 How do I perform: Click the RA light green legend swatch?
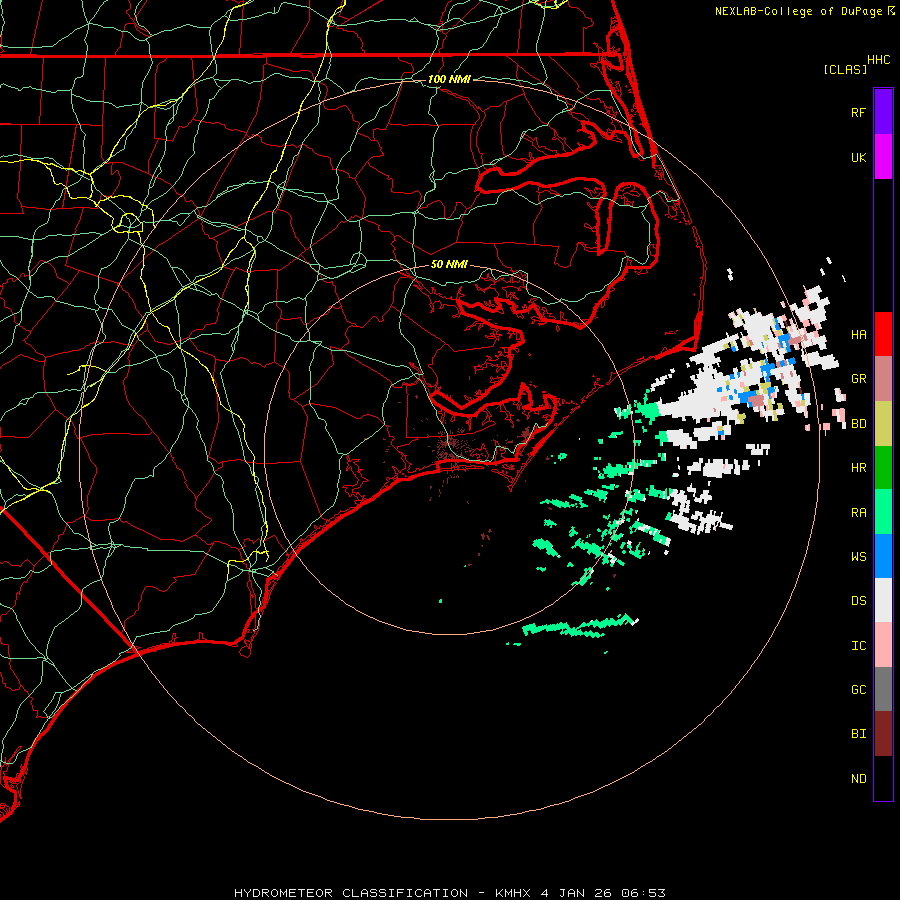pyautogui.click(x=883, y=512)
